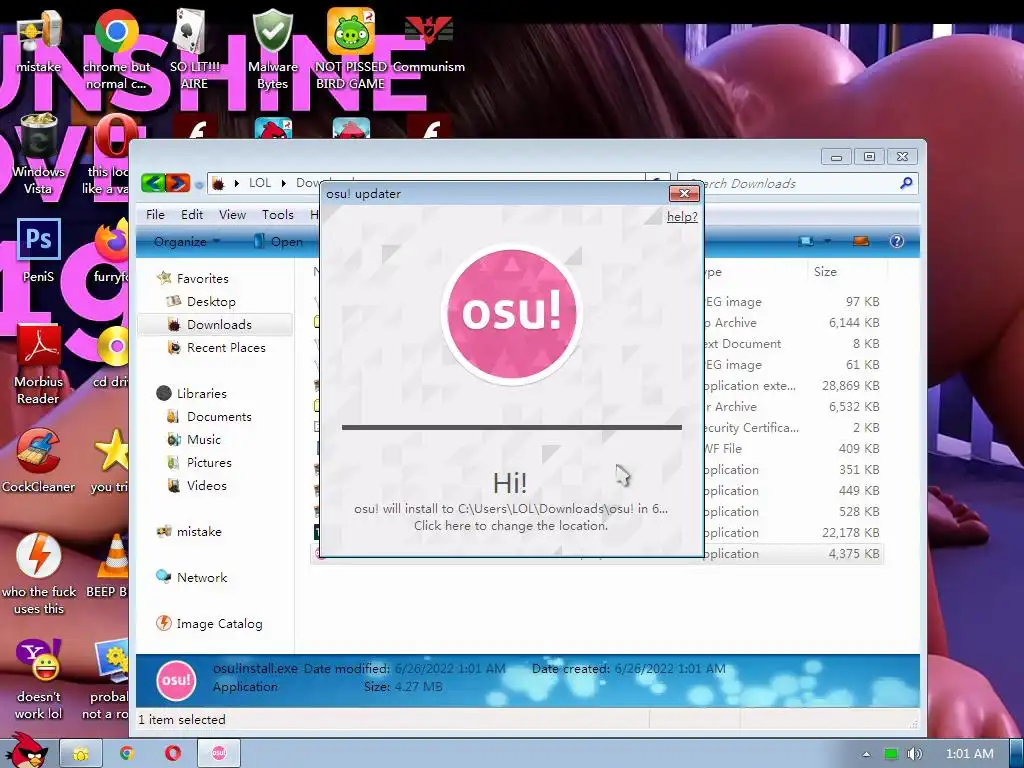Image resolution: width=1024 pixels, height=768 pixels.
Task: Click the Explorer help question mark icon
Action: (897, 241)
